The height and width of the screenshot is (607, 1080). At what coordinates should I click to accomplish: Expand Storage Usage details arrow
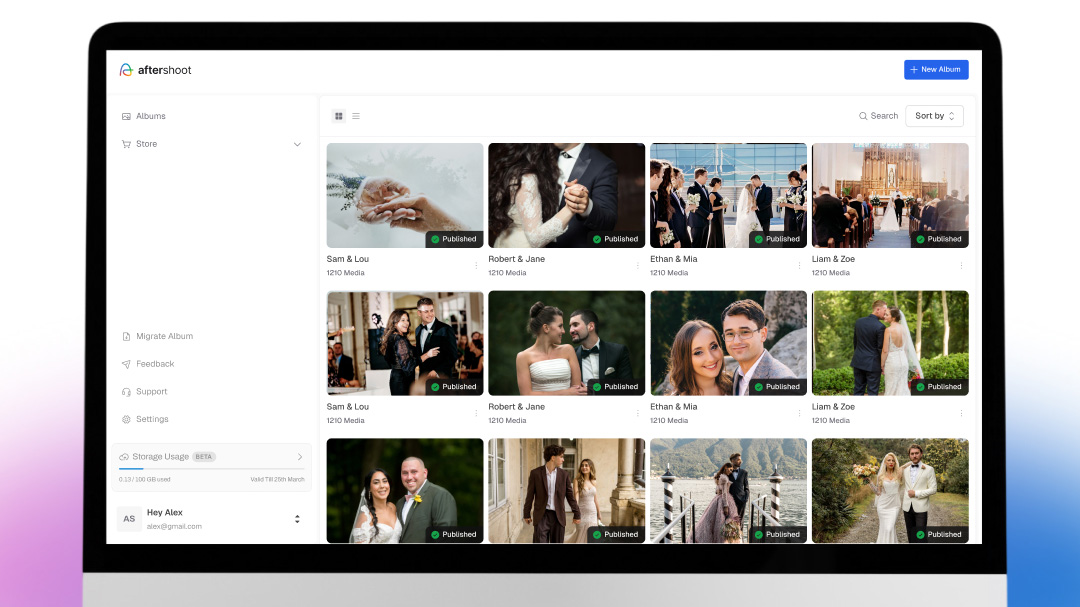tap(300, 457)
